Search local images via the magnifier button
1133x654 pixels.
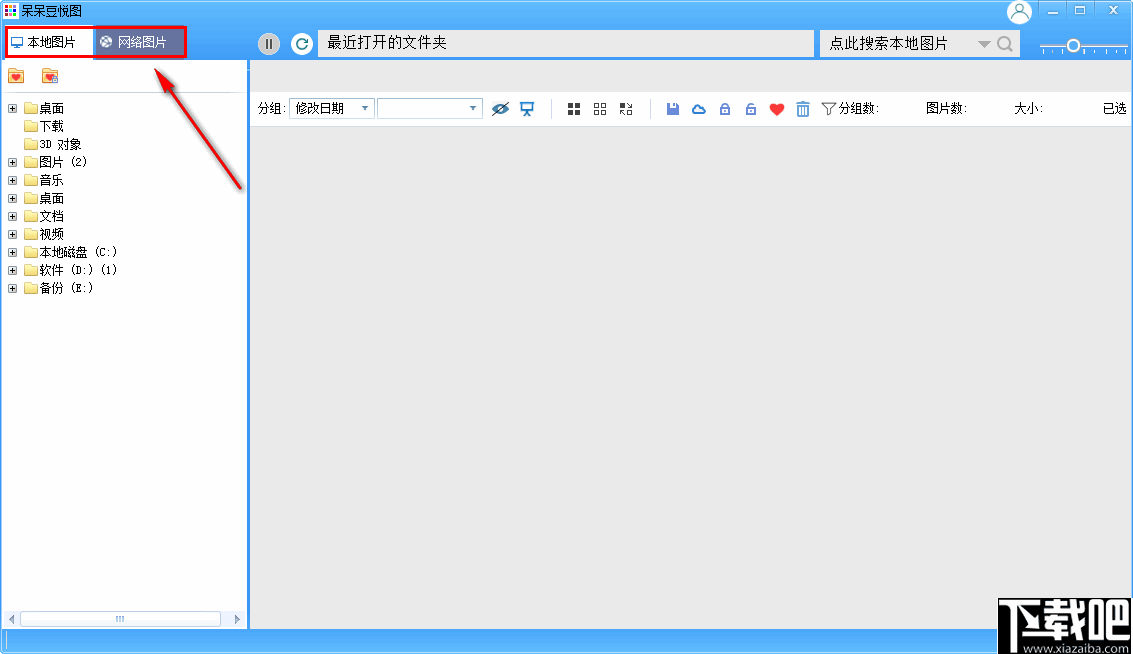(1004, 43)
